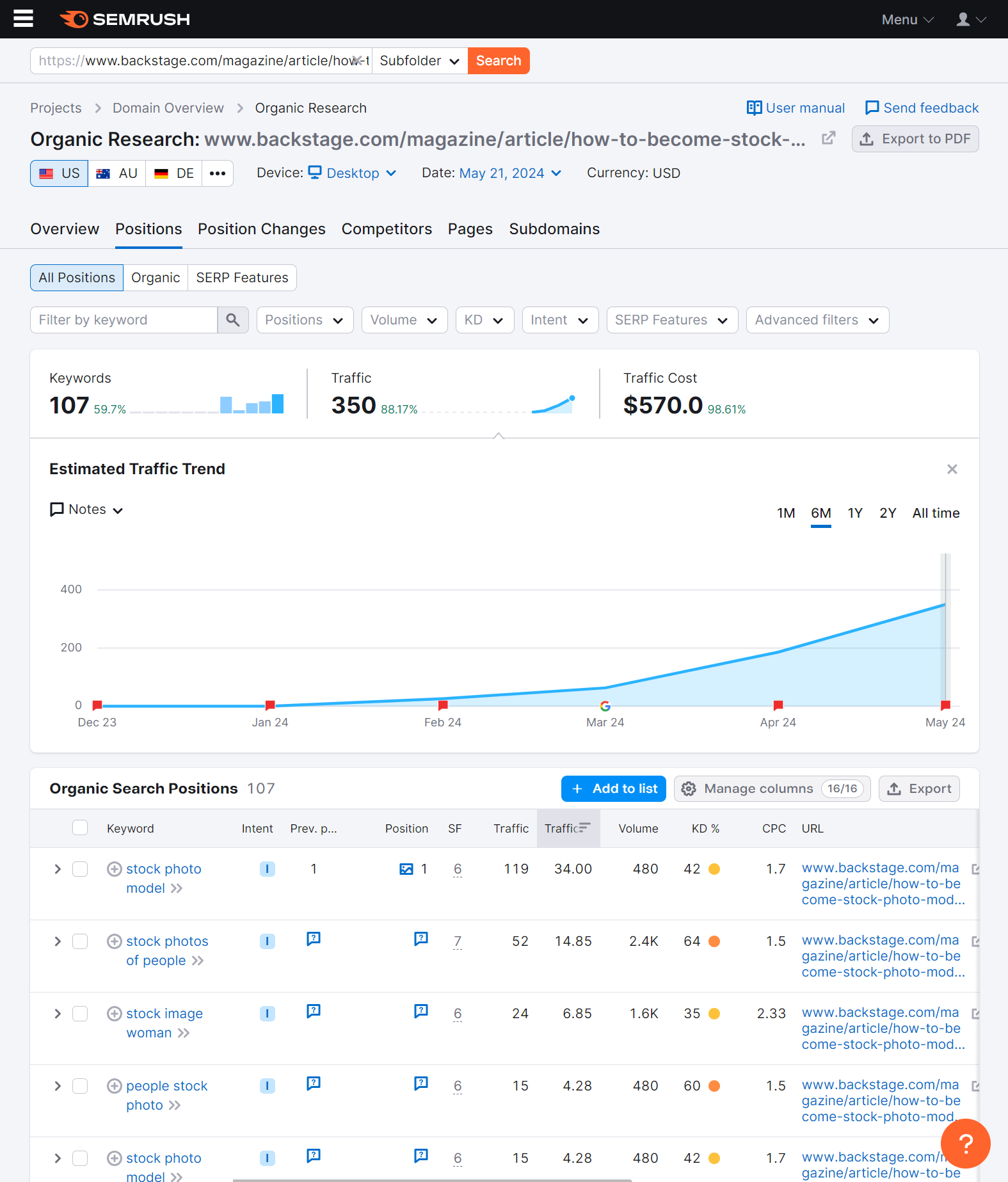Open the user account menu
Image resolution: width=1008 pixels, height=1182 pixels.
coord(971,19)
